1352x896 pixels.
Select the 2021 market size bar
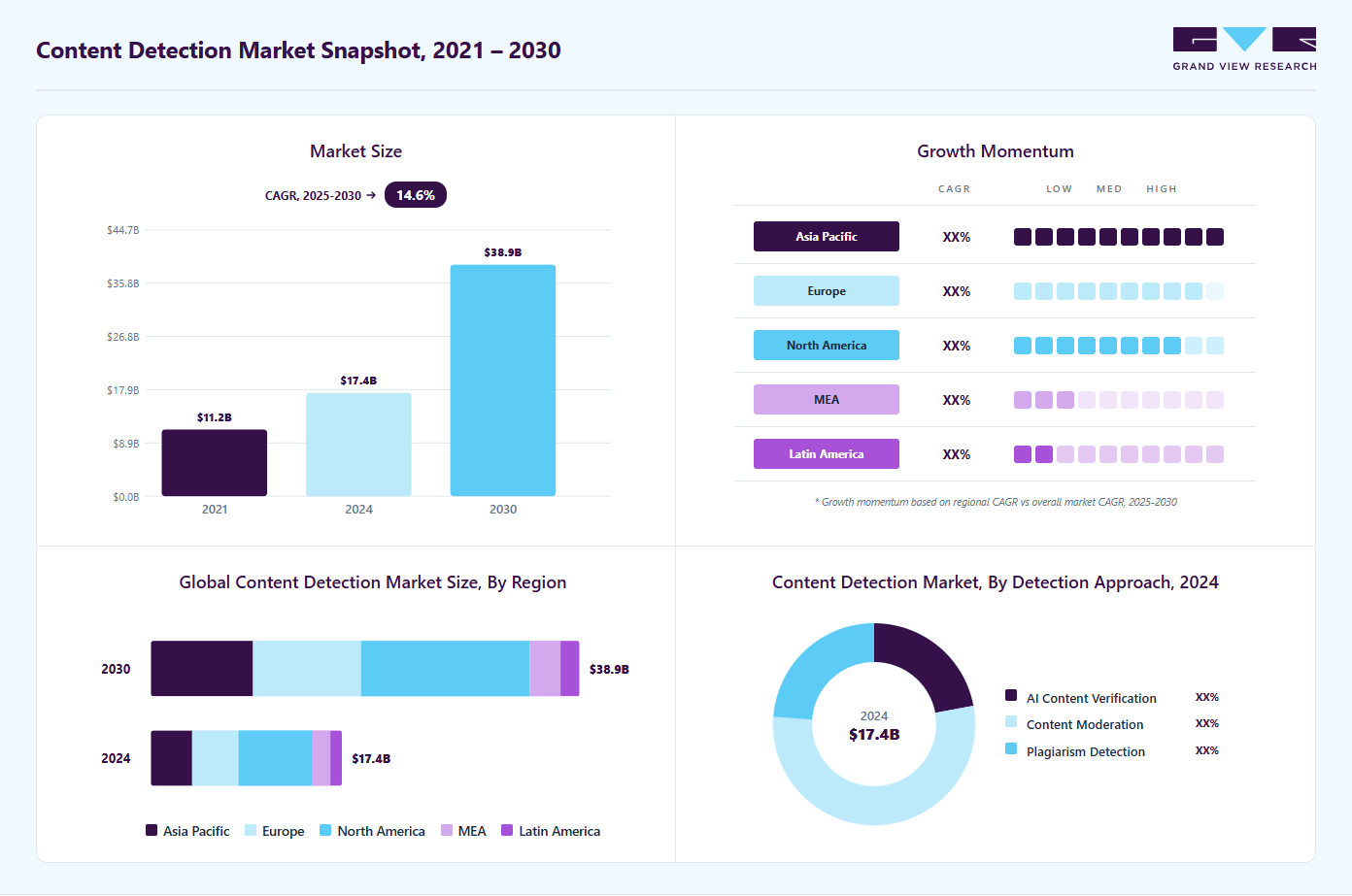pos(215,463)
